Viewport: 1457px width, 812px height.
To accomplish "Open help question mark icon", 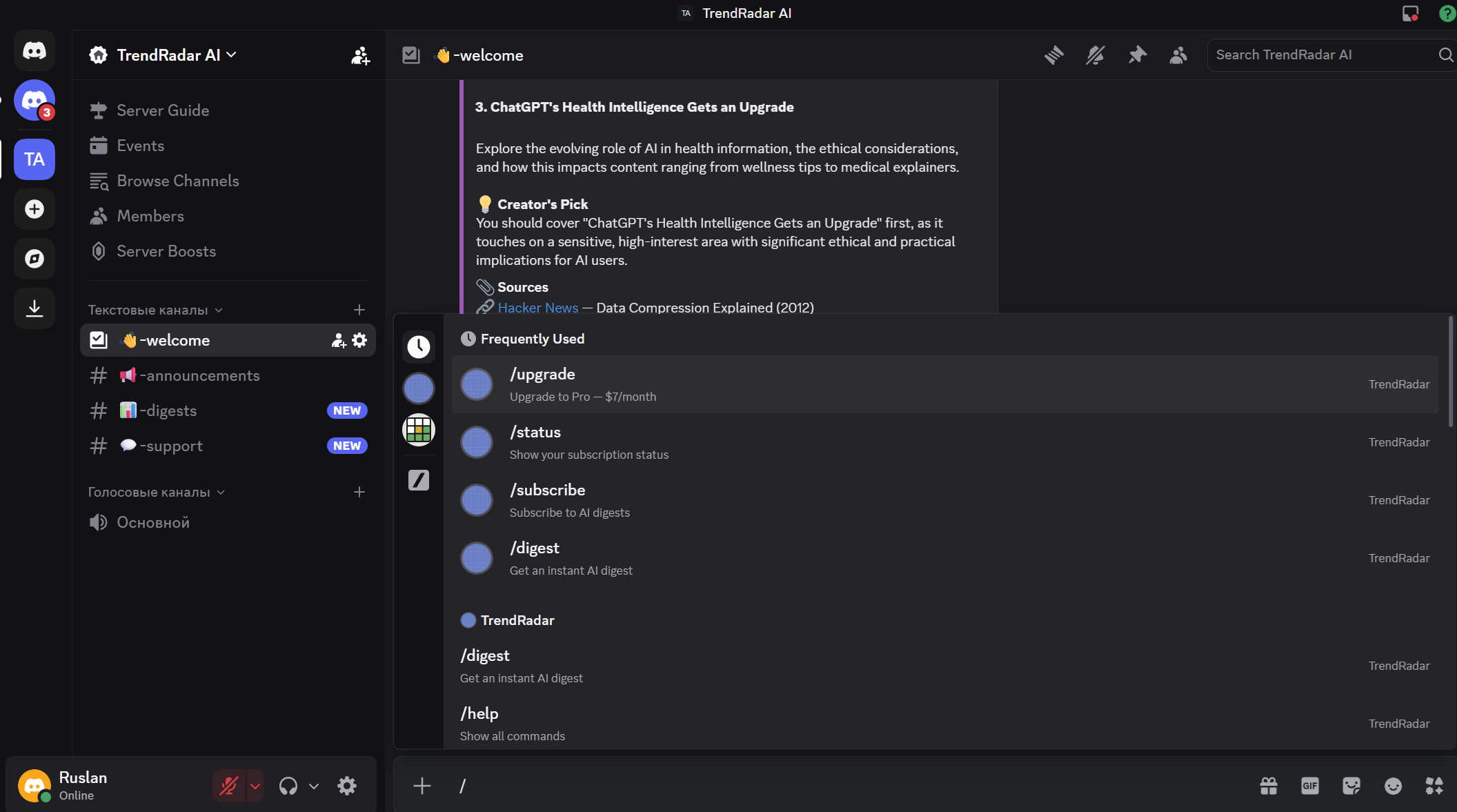I will (1447, 14).
